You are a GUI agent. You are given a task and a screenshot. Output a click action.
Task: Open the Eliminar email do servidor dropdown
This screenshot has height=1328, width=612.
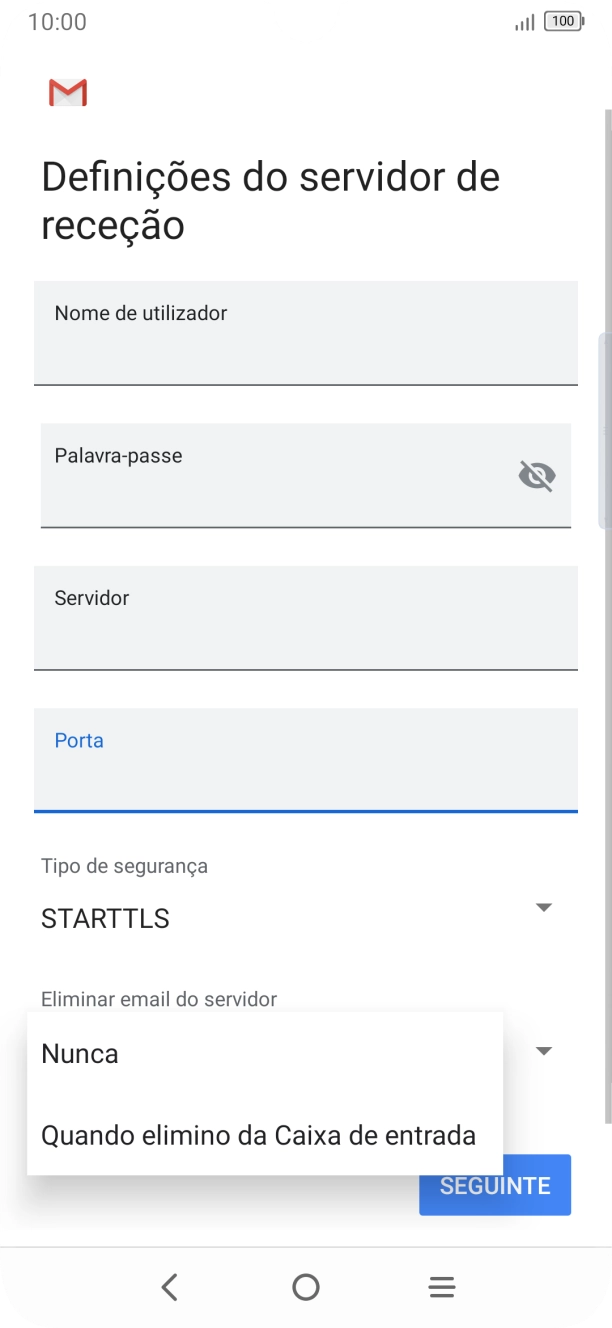[x=542, y=1051]
